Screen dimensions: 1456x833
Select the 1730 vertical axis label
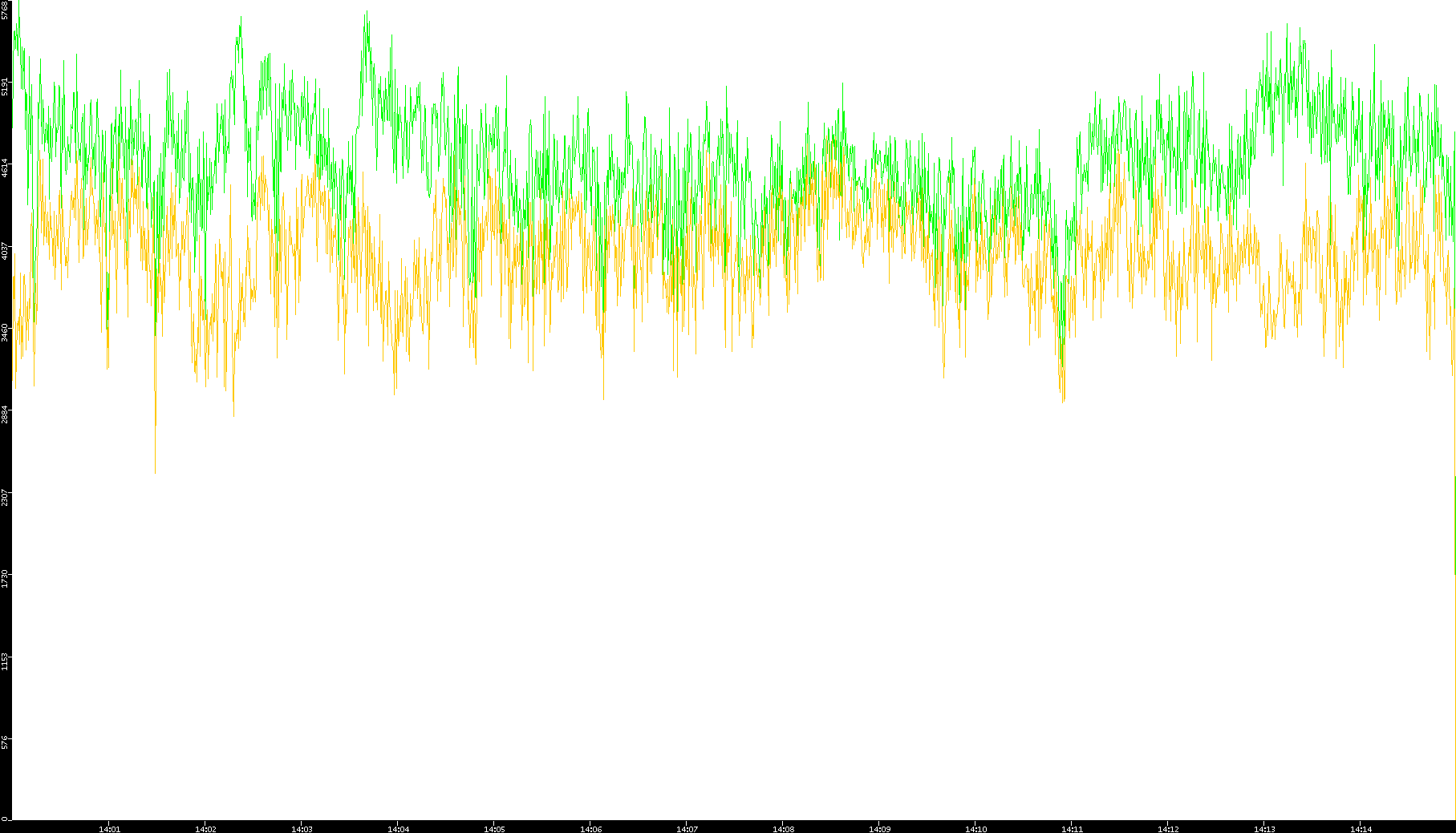[6, 578]
